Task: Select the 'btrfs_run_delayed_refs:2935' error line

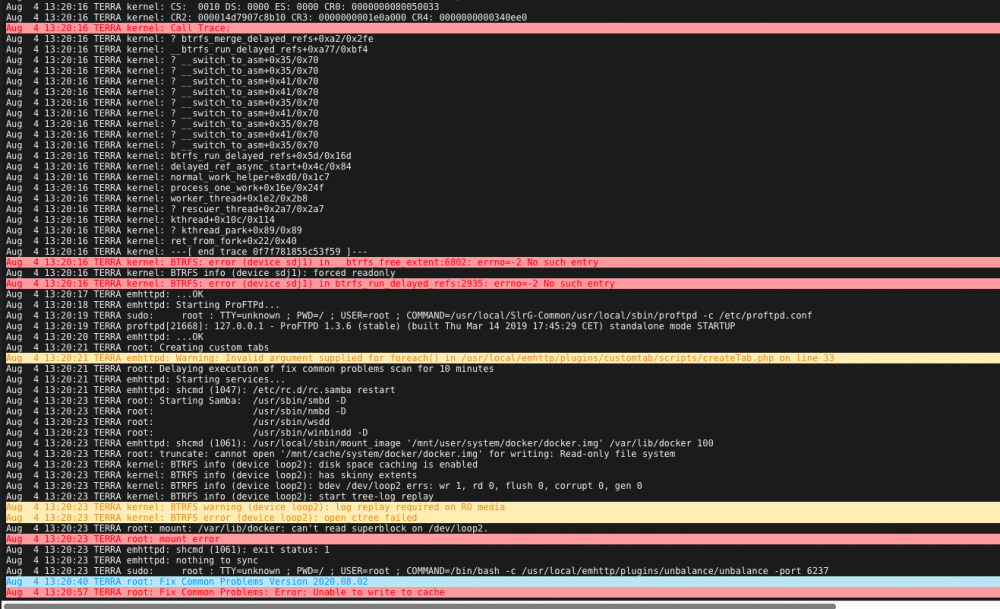Action: click(503, 284)
